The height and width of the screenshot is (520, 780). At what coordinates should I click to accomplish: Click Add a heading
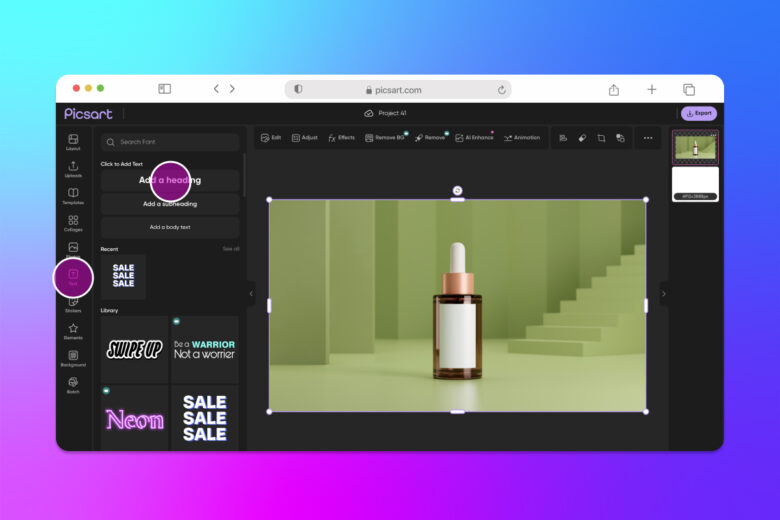pyautogui.click(x=170, y=180)
